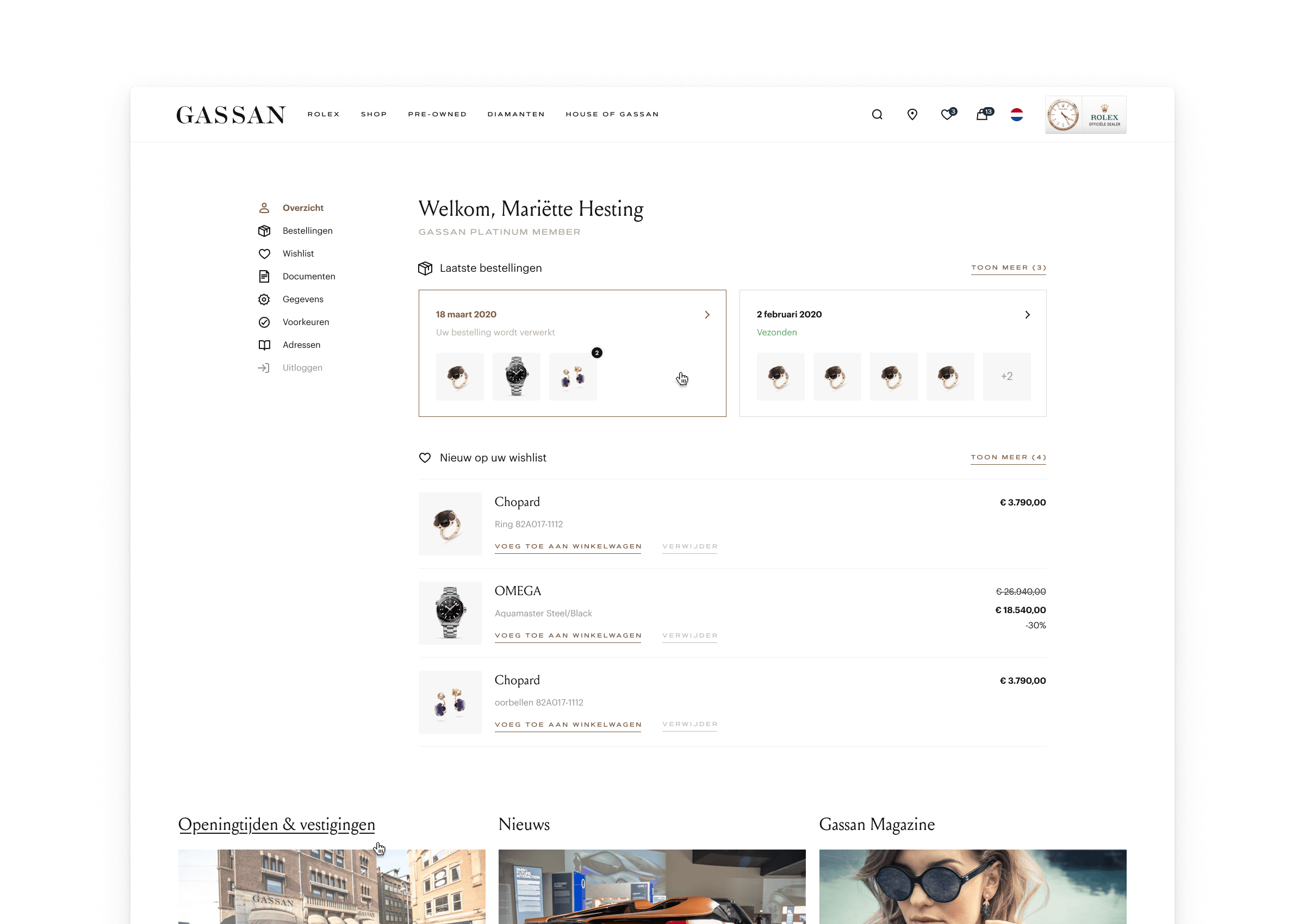Click the Dutch flag language selector
Screen dimensions: 1305x924
coord(1016,114)
